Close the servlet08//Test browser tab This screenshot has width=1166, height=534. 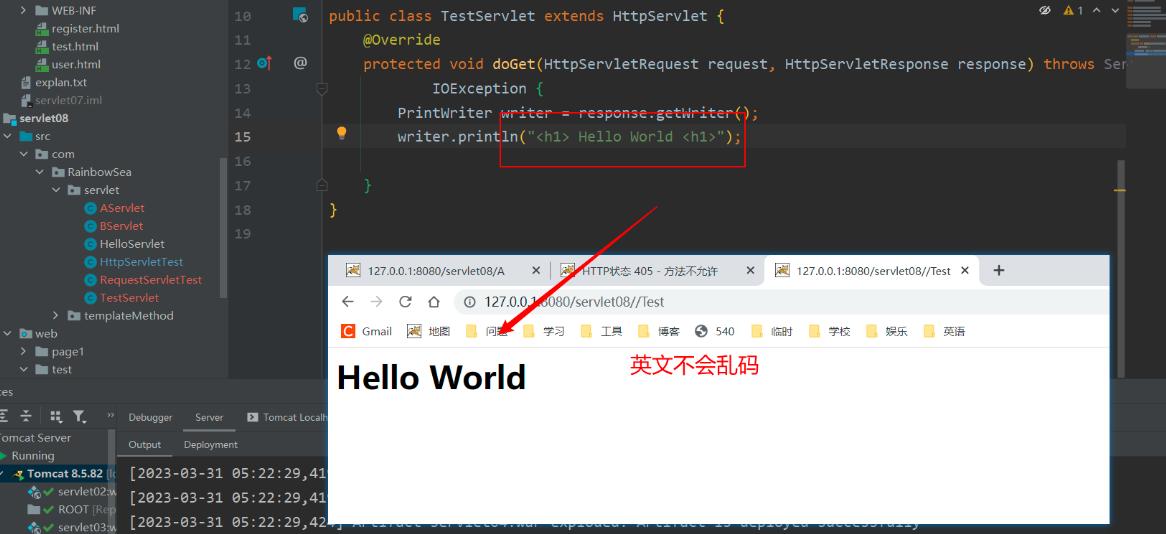[964, 271]
